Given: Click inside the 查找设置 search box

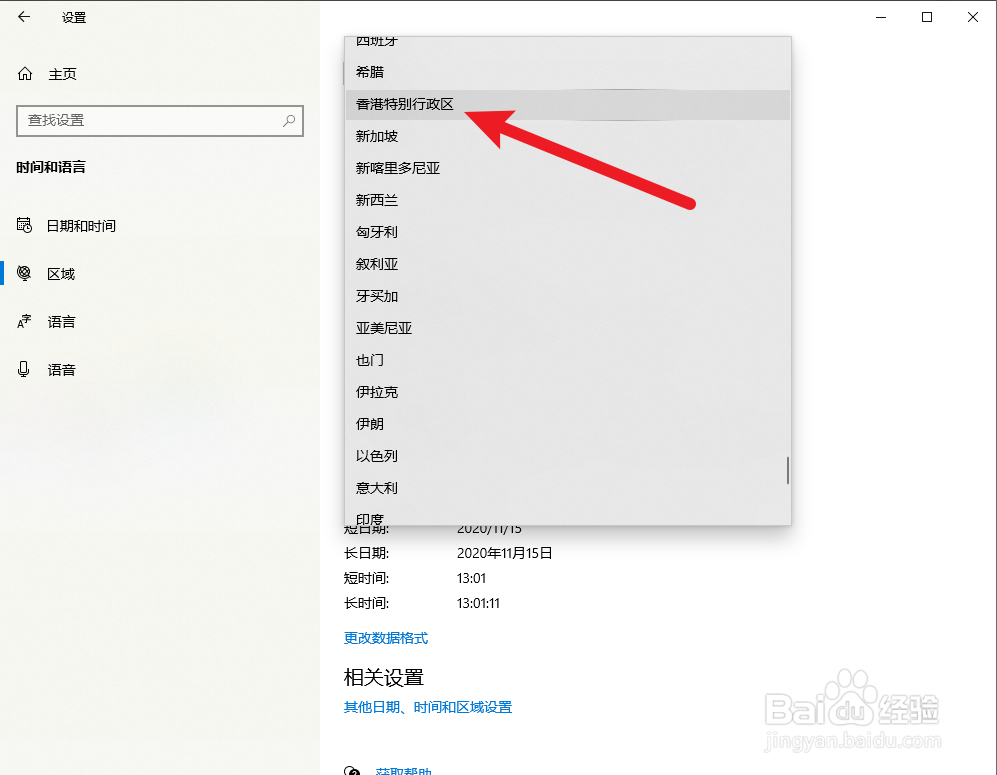Looking at the screenshot, I should click(150, 121).
